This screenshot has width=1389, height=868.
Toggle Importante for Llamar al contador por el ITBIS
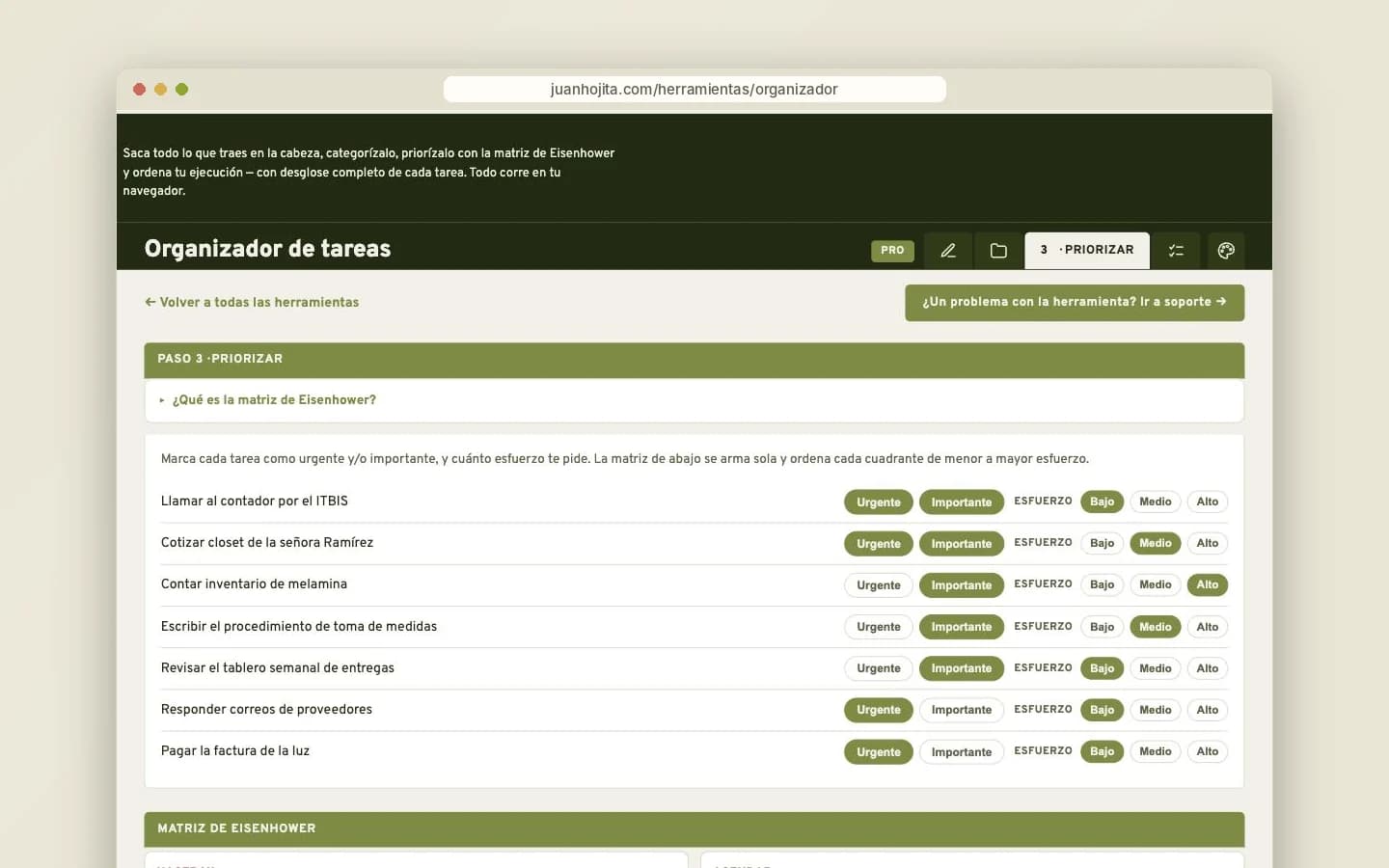962,502
